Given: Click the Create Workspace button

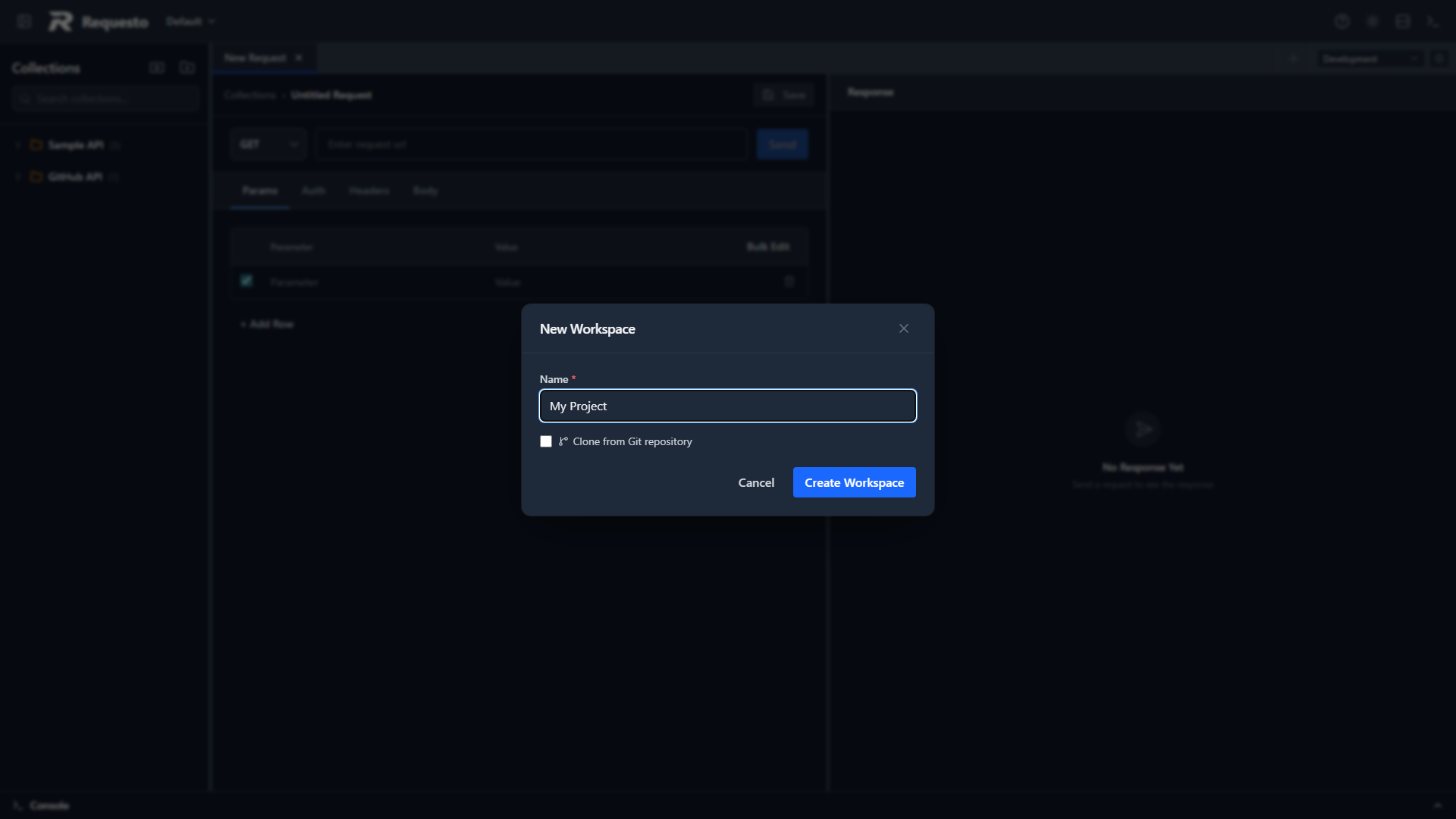Looking at the screenshot, I should point(853,482).
